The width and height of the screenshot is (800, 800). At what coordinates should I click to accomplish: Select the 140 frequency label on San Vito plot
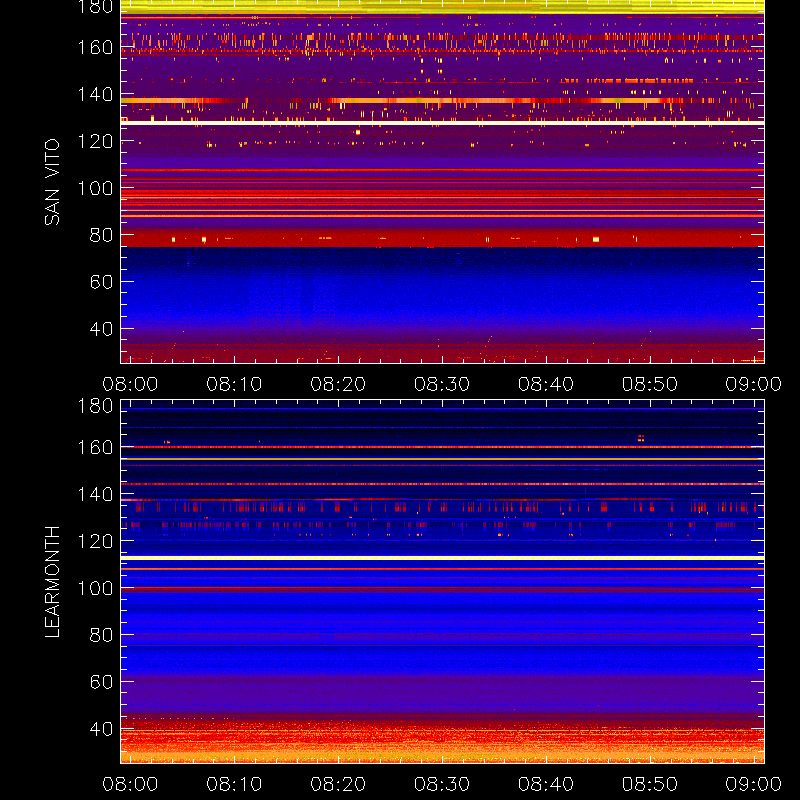95,94
